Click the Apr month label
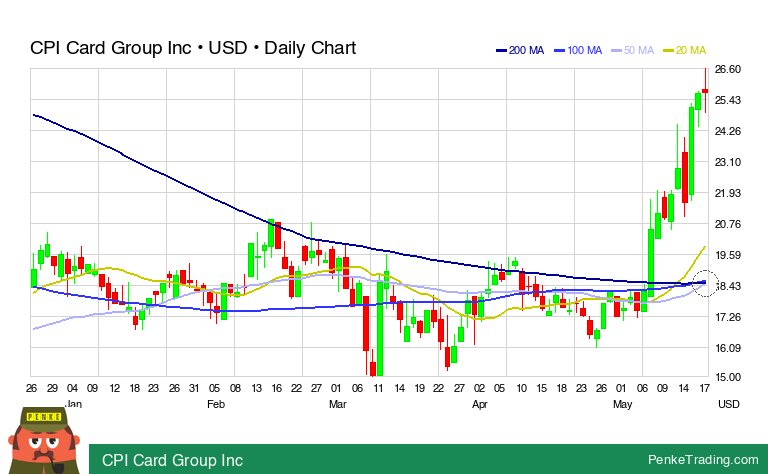Image resolution: width=768 pixels, height=474 pixels. click(x=480, y=404)
